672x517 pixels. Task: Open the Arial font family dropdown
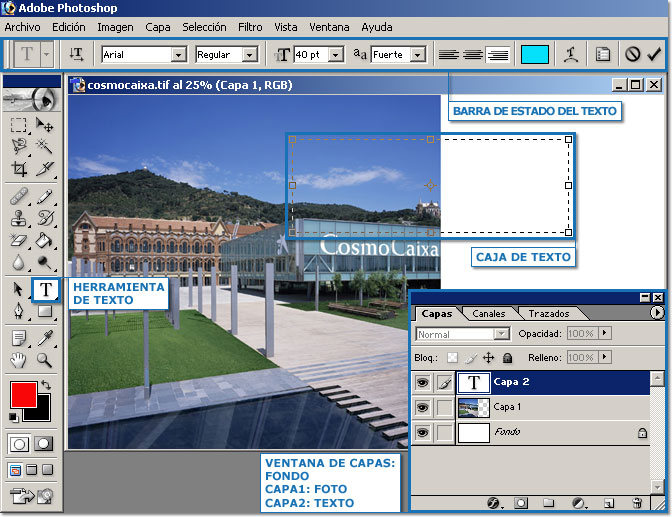(x=179, y=55)
